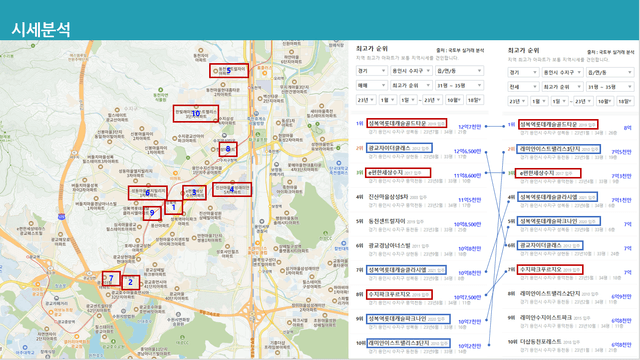
Task: Expand 용인시 수지구 dropdown in 매매 panel
Action: click(x=411, y=71)
